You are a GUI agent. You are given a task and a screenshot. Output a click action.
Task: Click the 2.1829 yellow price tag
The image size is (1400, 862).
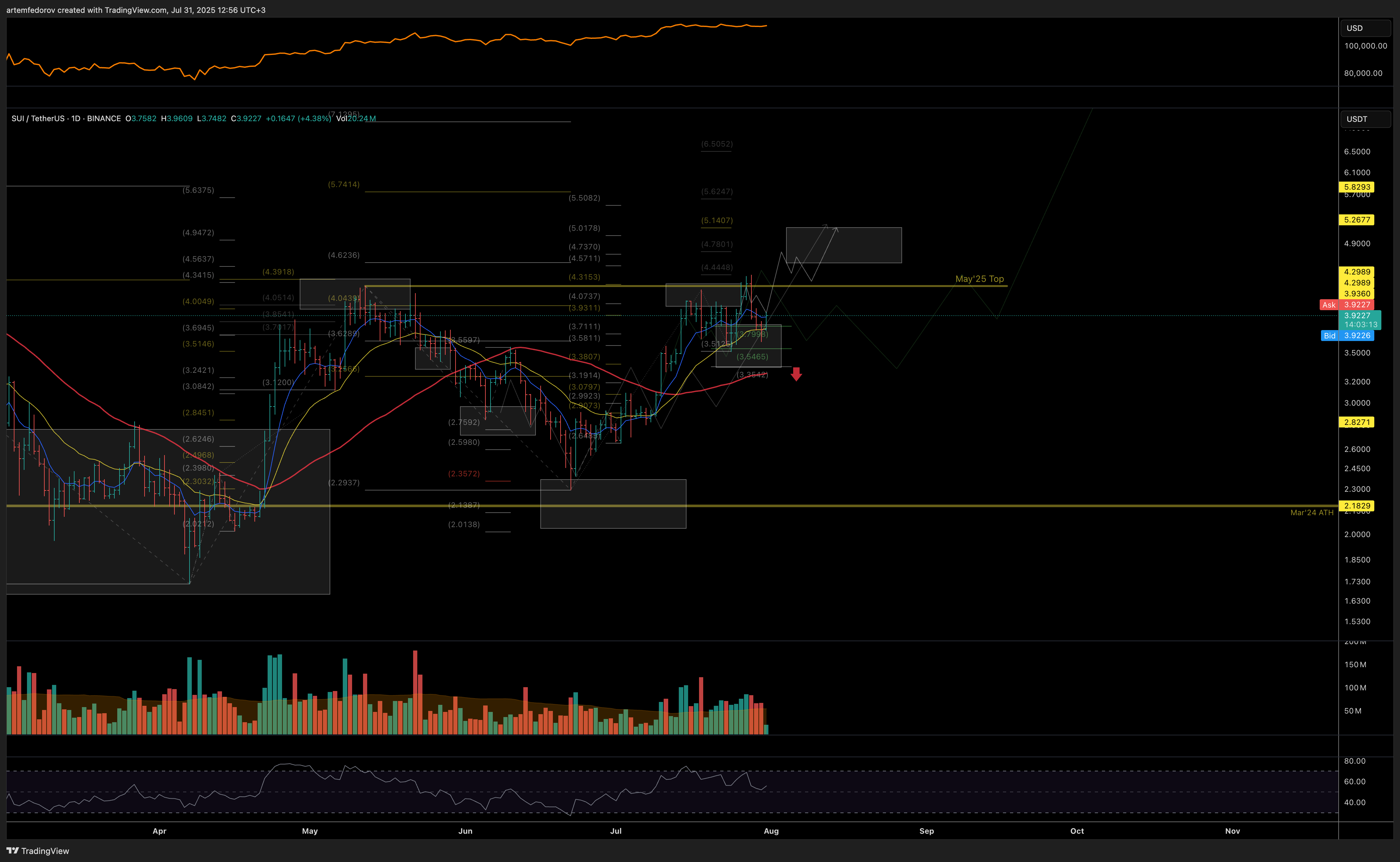[1356, 506]
